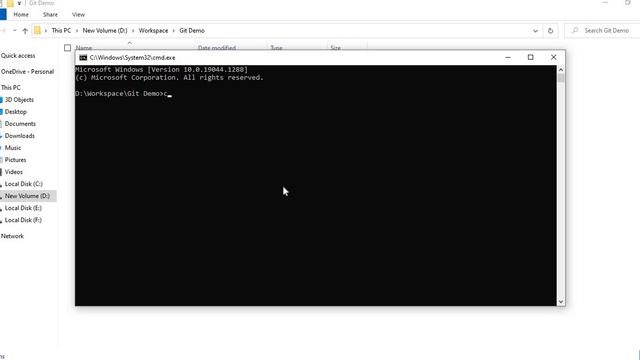The height and width of the screenshot is (360, 640).
Task: Click the Microsoft Windows version text
Action: (x=162, y=69)
